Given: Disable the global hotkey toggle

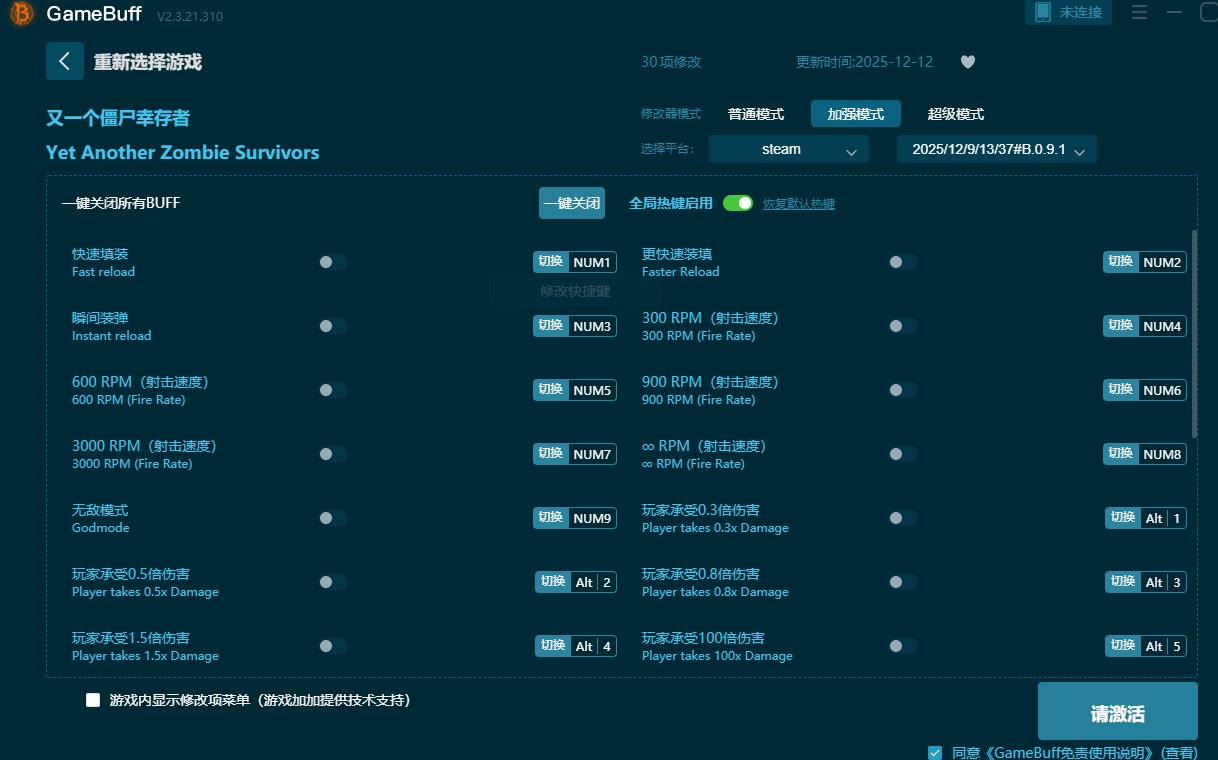Looking at the screenshot, I should click(738, 203).
